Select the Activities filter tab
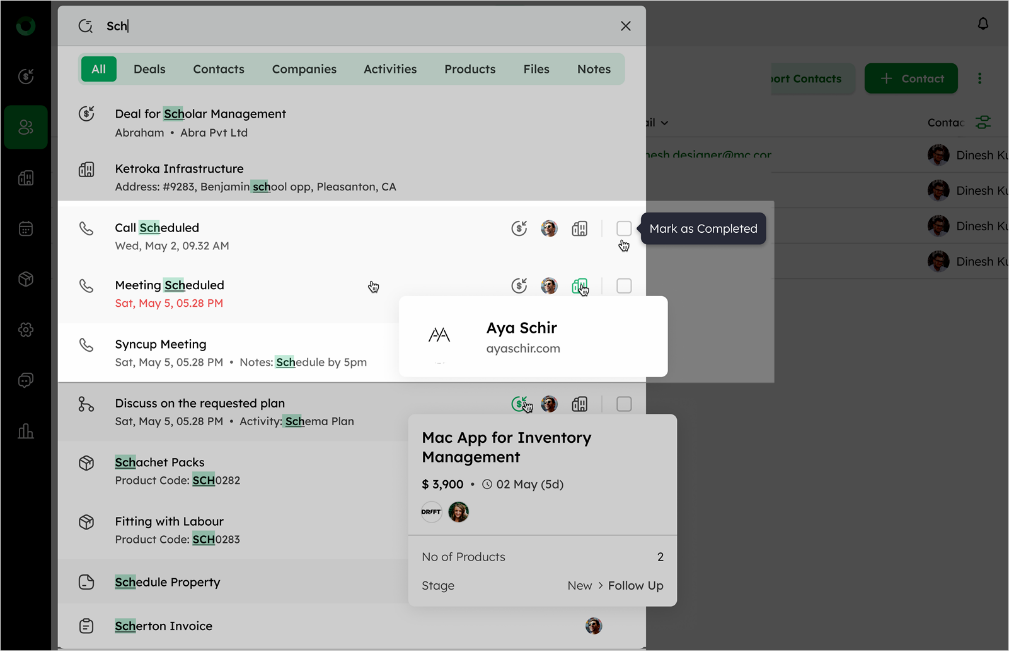 pyautogui.click(x=390, y=69)
